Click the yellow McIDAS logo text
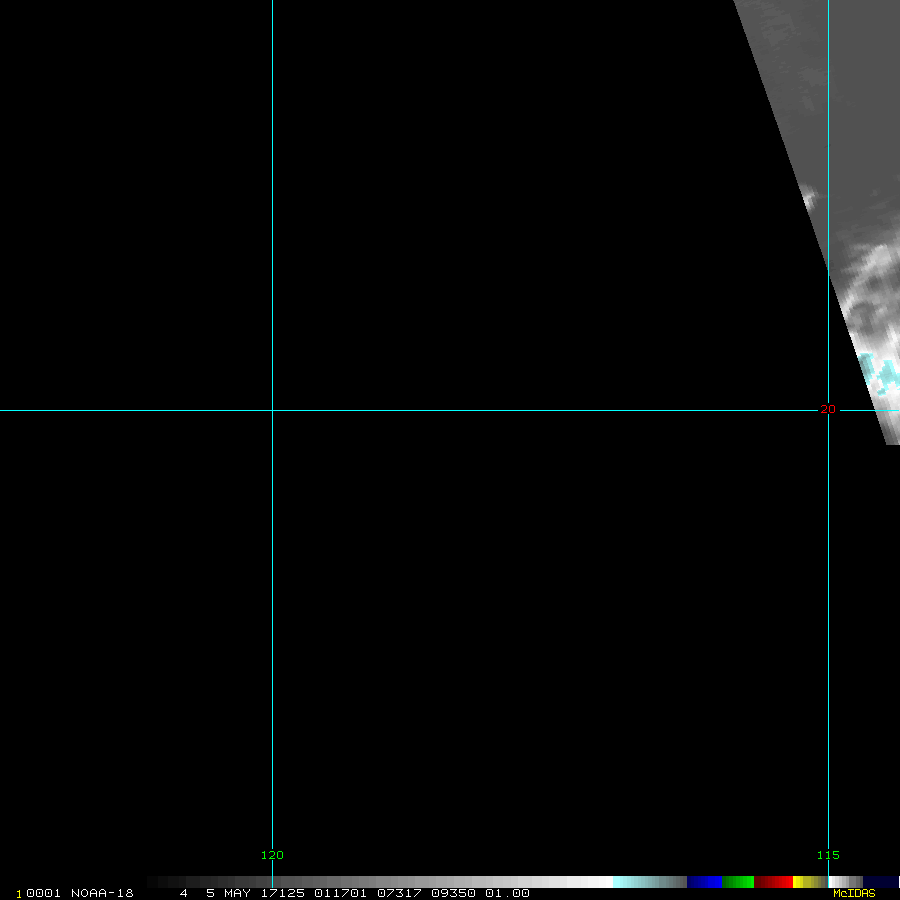Viewport: 900px width, 900px height. (853, 893)
